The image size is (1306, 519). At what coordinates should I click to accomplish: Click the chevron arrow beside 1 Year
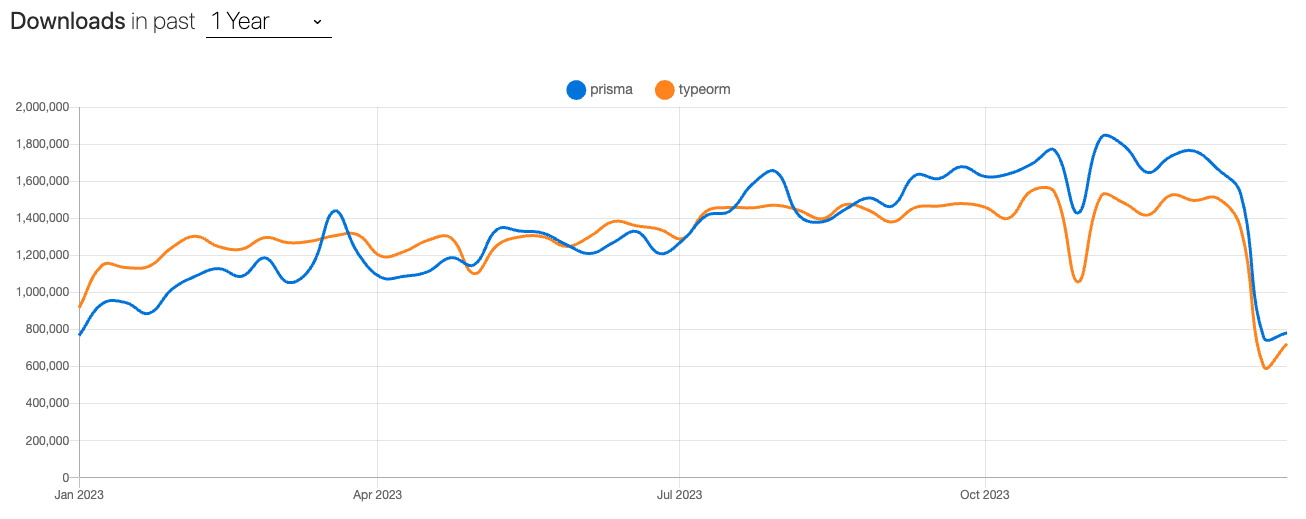pos(317,21)
